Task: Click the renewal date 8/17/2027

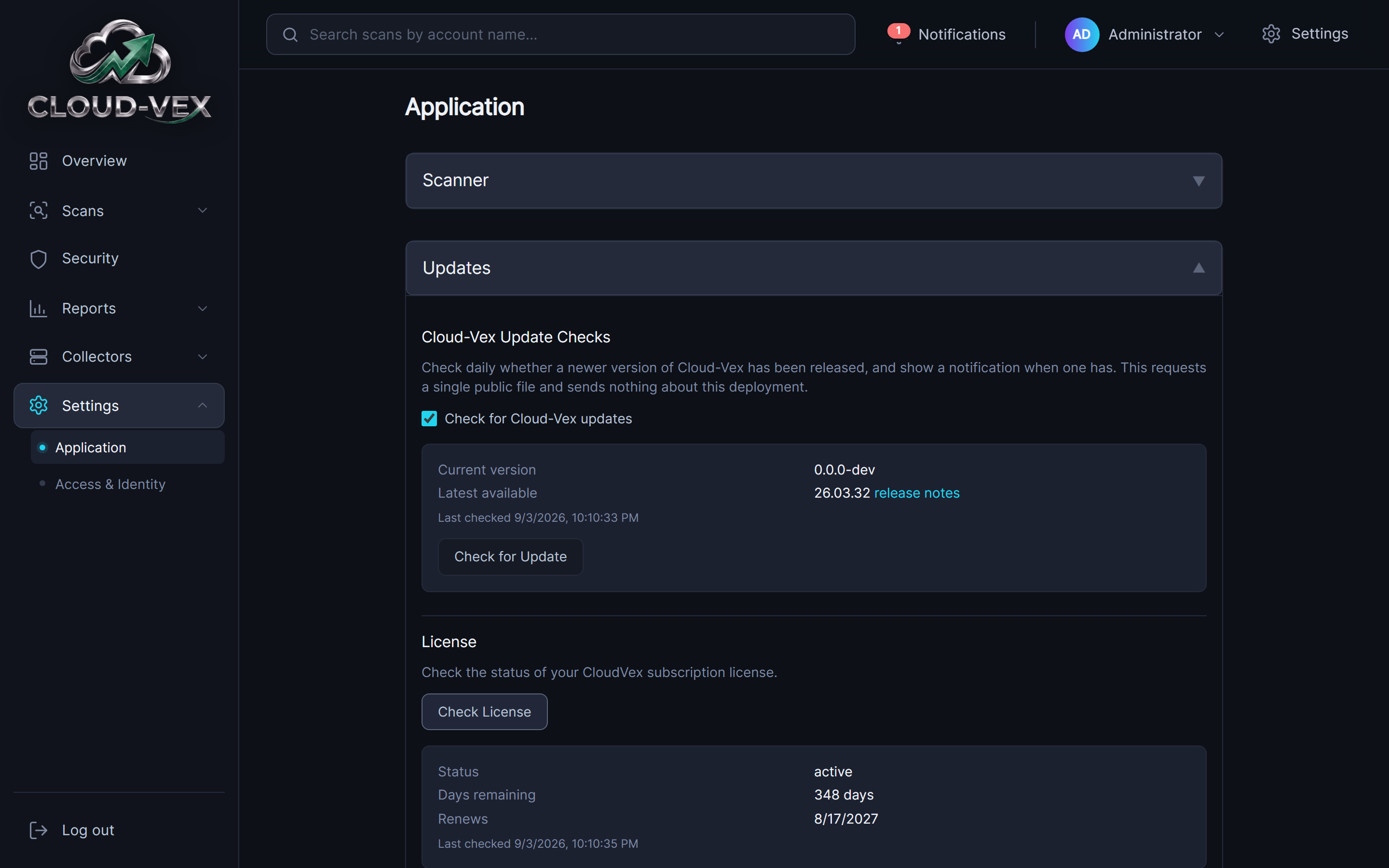Action: 846,819
